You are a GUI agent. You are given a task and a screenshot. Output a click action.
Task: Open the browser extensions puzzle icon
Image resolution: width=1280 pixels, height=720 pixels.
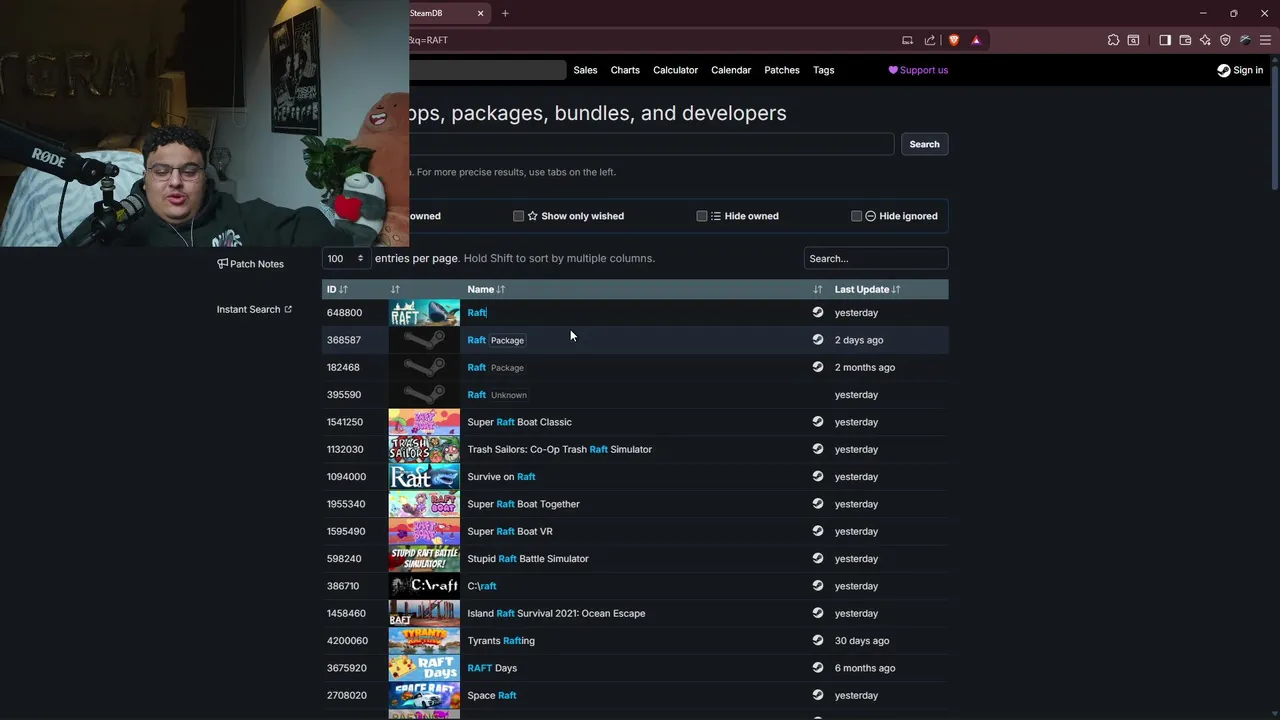[1113, 40]
